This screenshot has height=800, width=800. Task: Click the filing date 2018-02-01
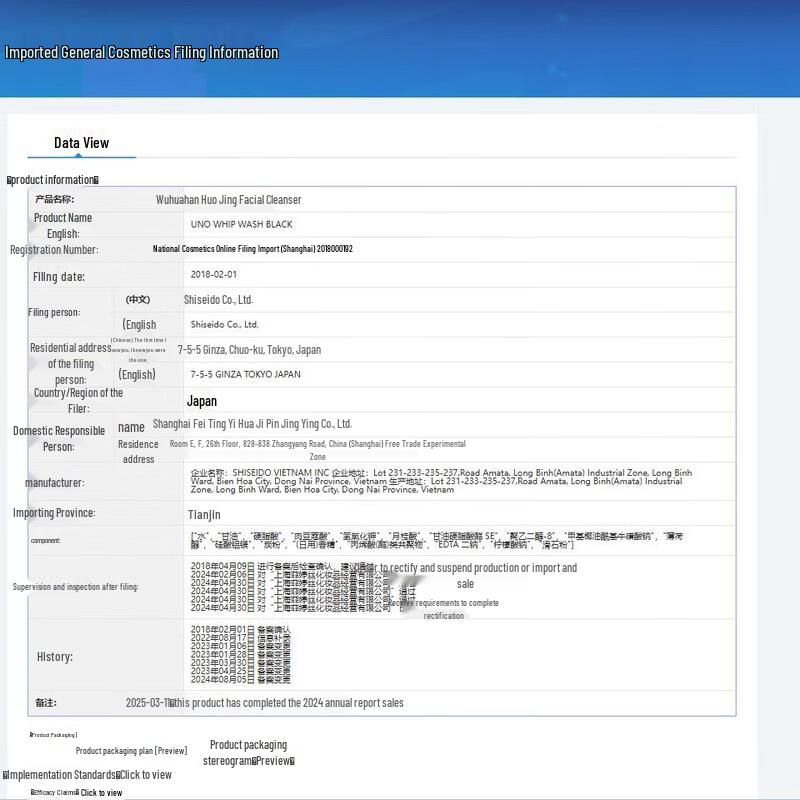tap(214, 274)
